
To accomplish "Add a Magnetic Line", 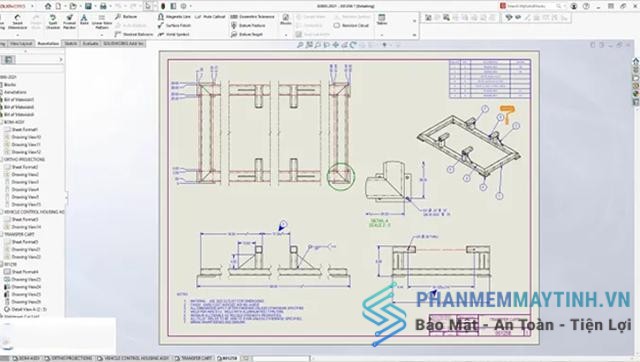I will 174,16.
